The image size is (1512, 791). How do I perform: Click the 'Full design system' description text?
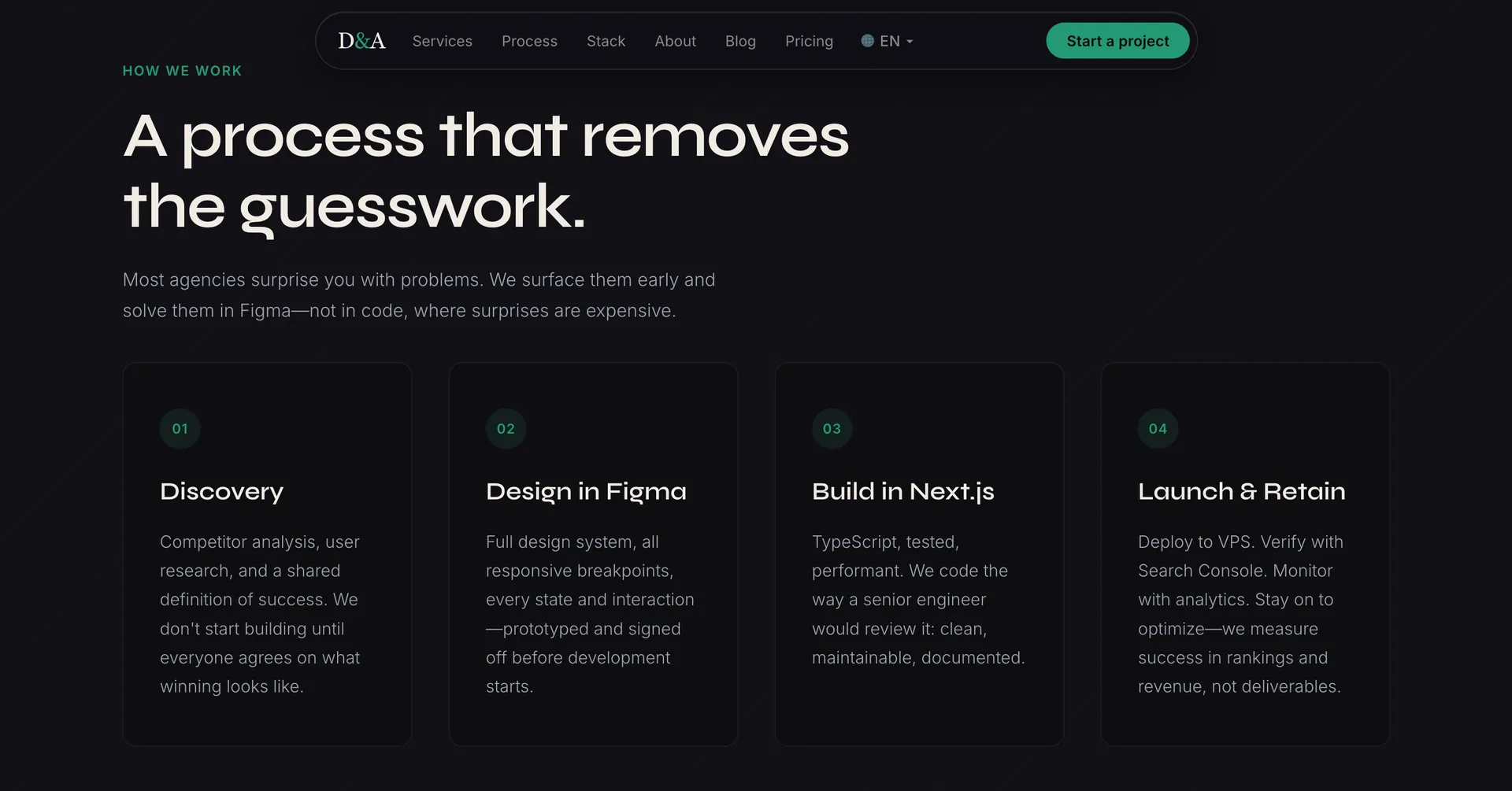(x=590, y=614)
